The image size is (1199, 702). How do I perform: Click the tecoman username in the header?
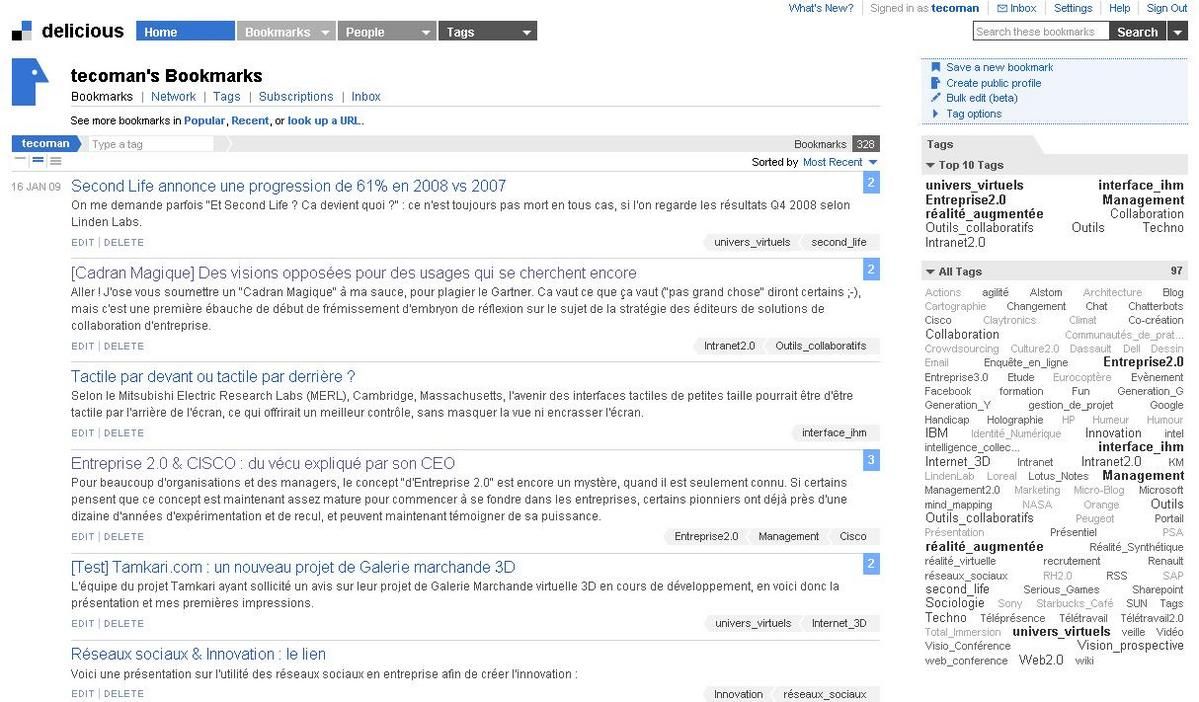click(955, 8)
